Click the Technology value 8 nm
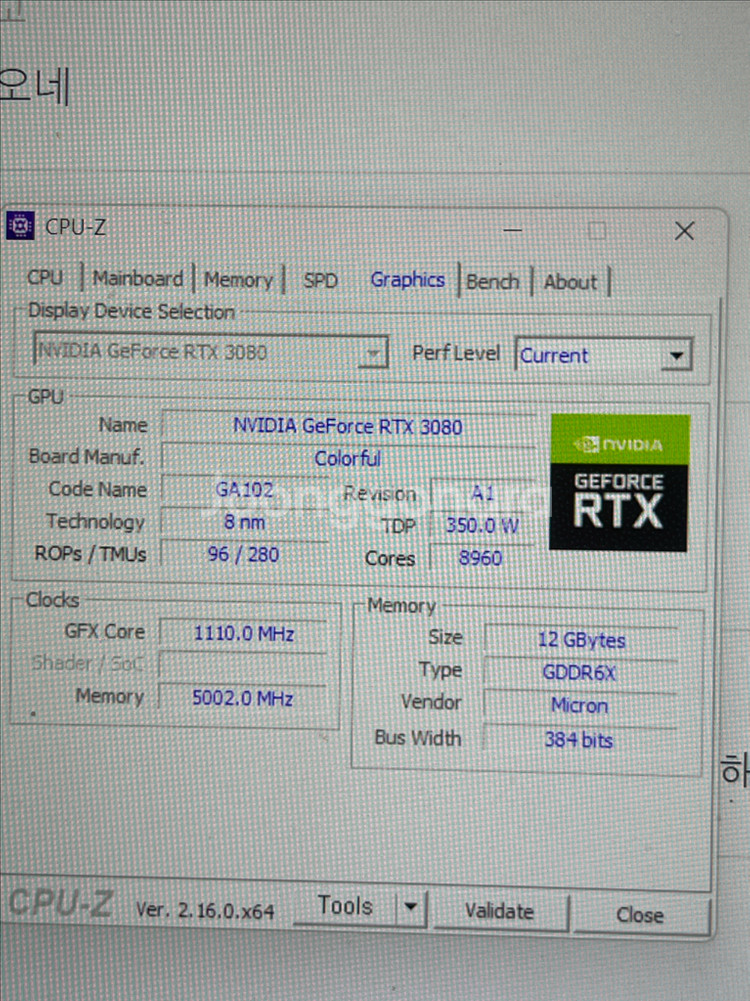This screenshot has width=750, height=1001. 244,522
